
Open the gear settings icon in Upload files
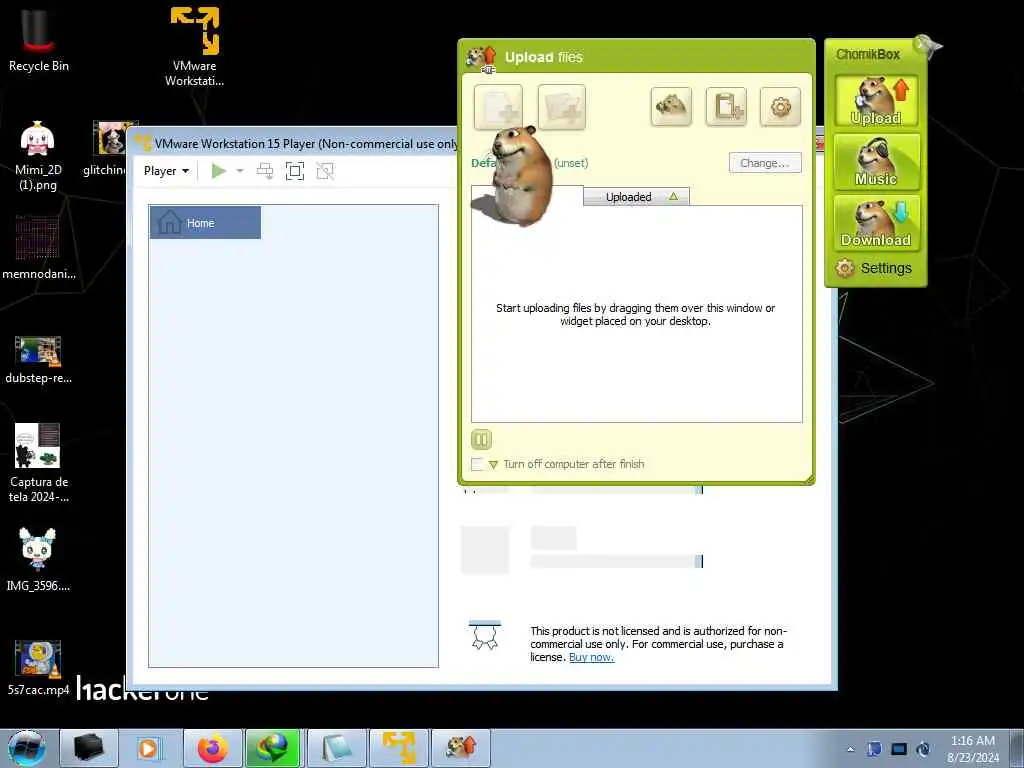tap(780, 106)
